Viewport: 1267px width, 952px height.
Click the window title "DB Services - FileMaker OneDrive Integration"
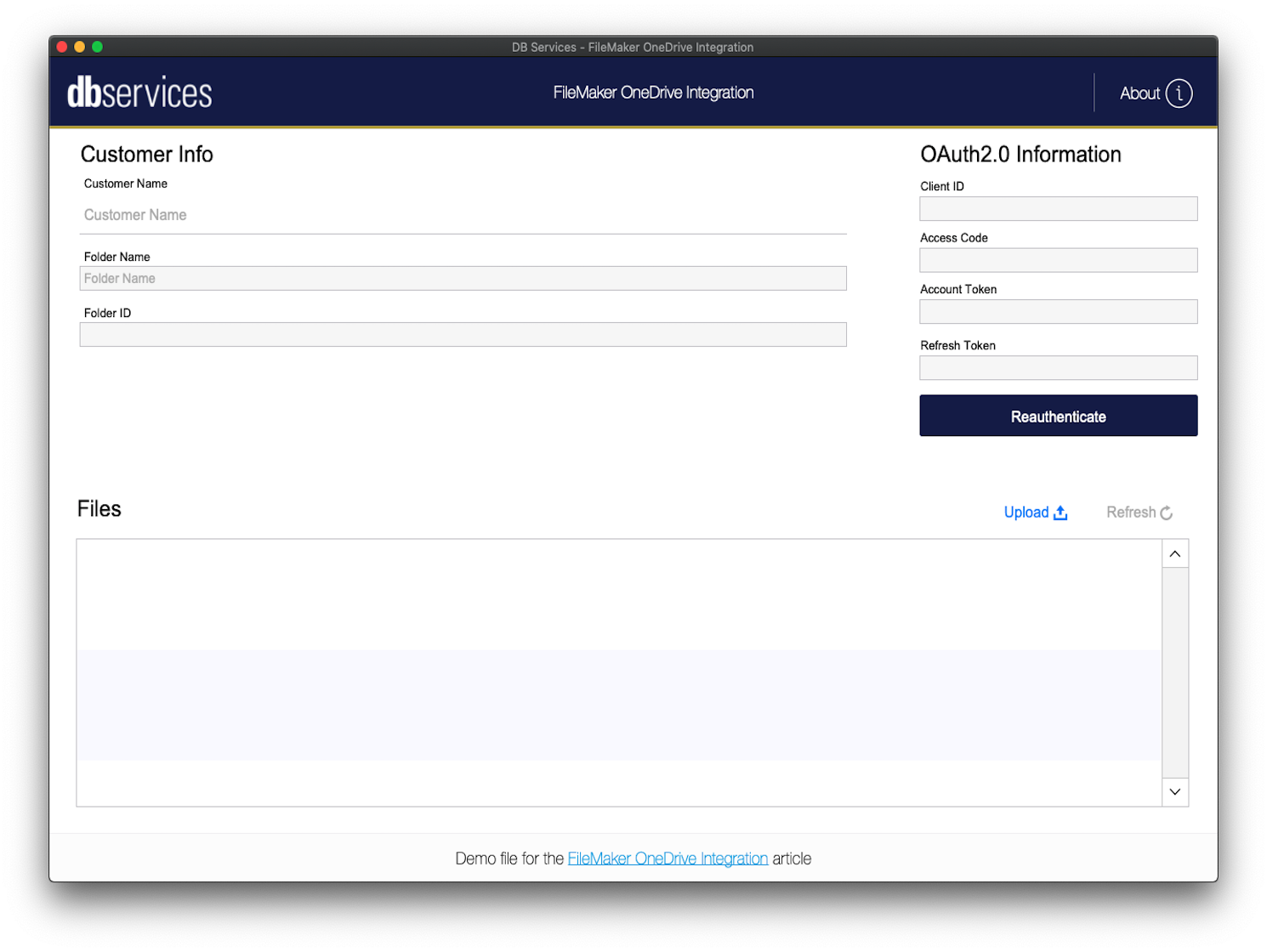633,48
